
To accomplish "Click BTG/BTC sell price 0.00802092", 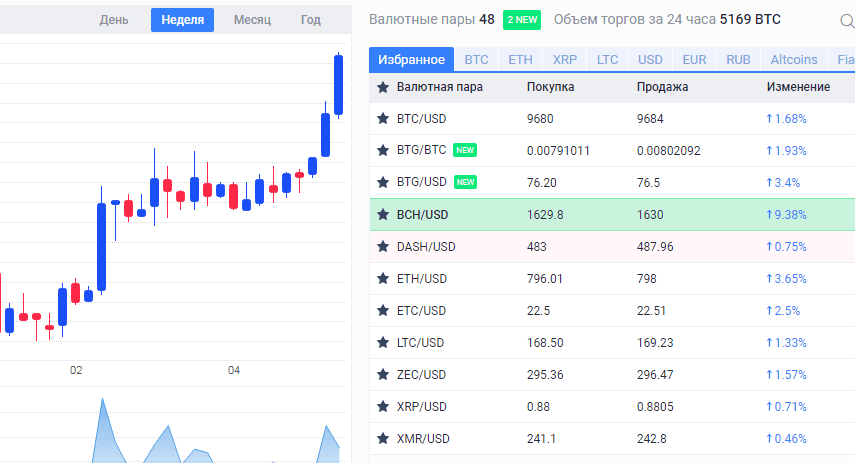I will (669, 151).
